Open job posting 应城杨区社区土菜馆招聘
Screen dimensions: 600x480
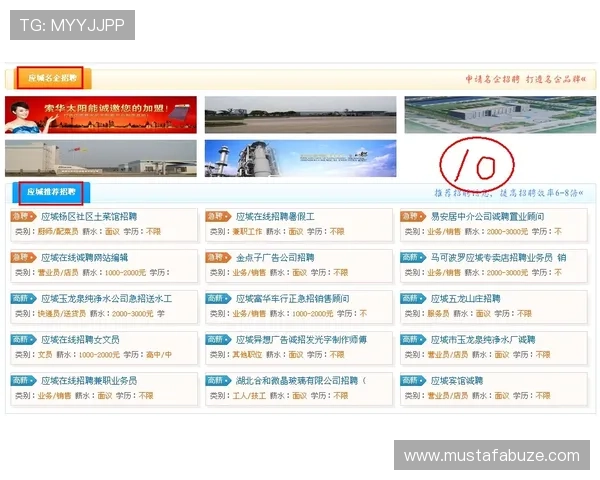coord(89,217)
